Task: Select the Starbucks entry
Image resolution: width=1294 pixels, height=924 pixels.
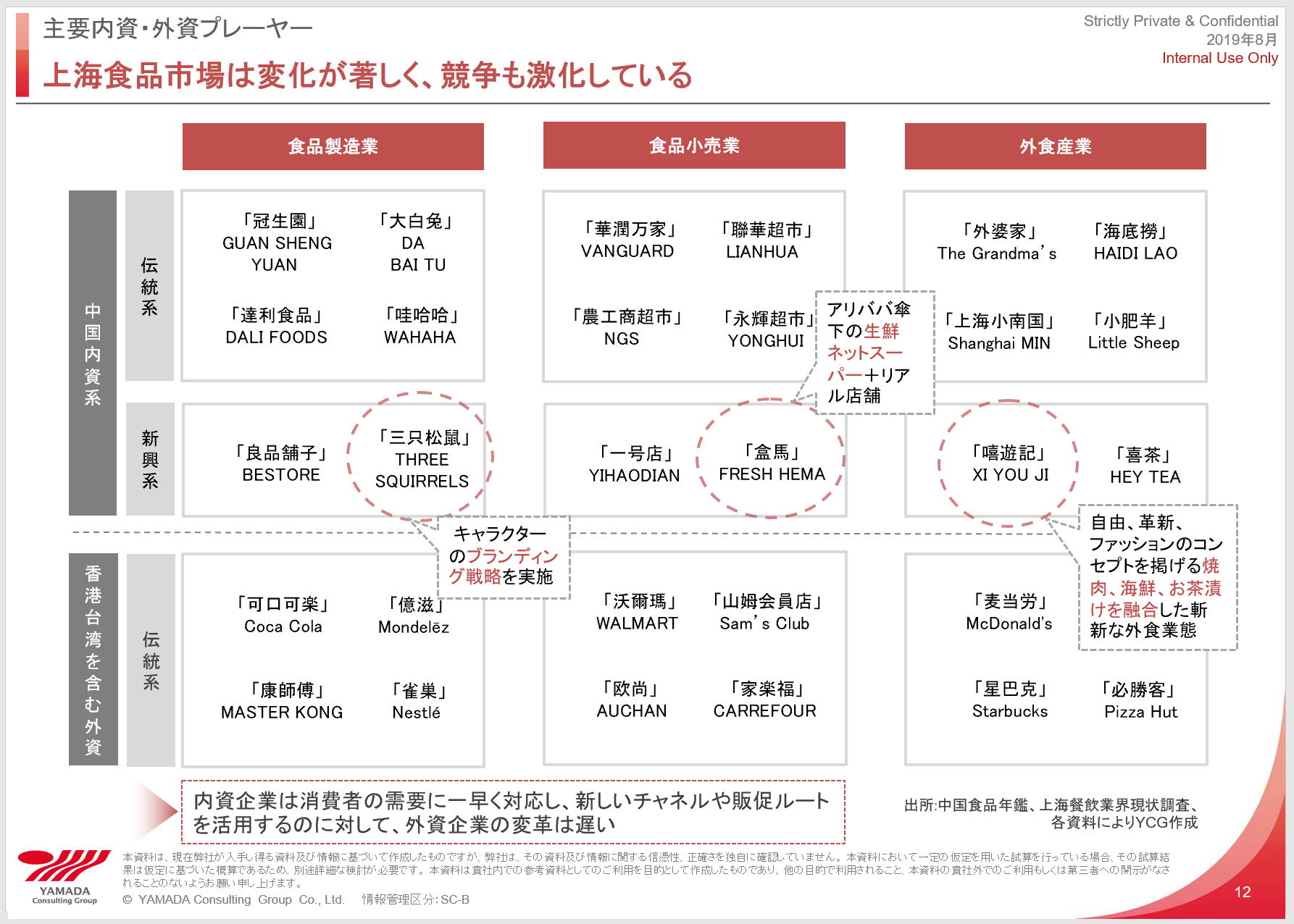Action: click(1010, 700)
